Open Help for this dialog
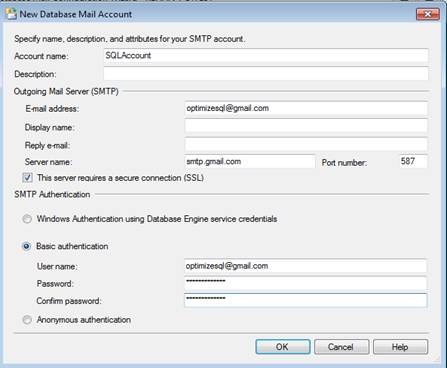This screenshot has width=447, height=368. (400, 347)
